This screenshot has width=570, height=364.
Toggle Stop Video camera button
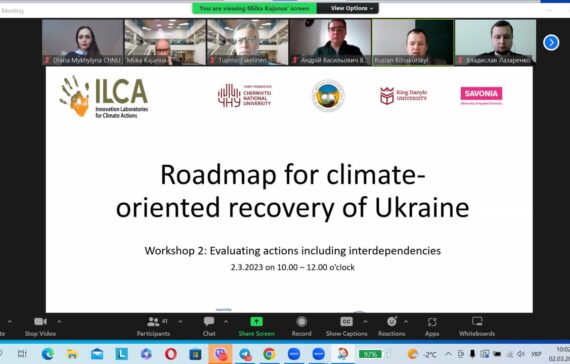[x=40, y=327]
